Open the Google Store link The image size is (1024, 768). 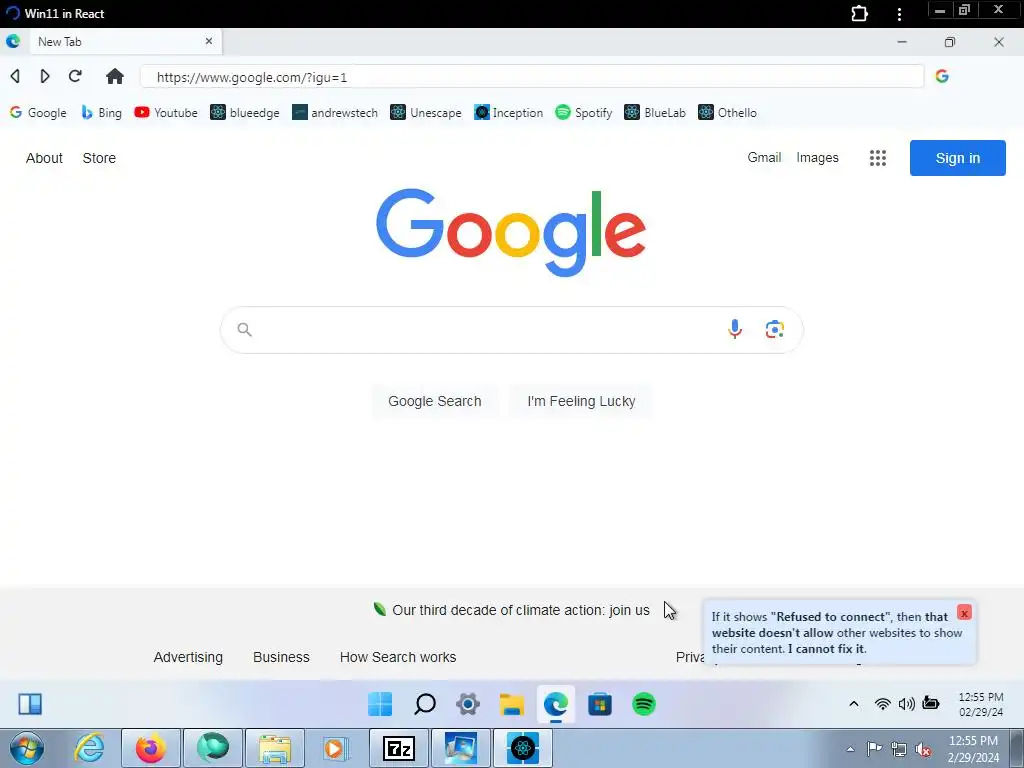pos(99,158)
